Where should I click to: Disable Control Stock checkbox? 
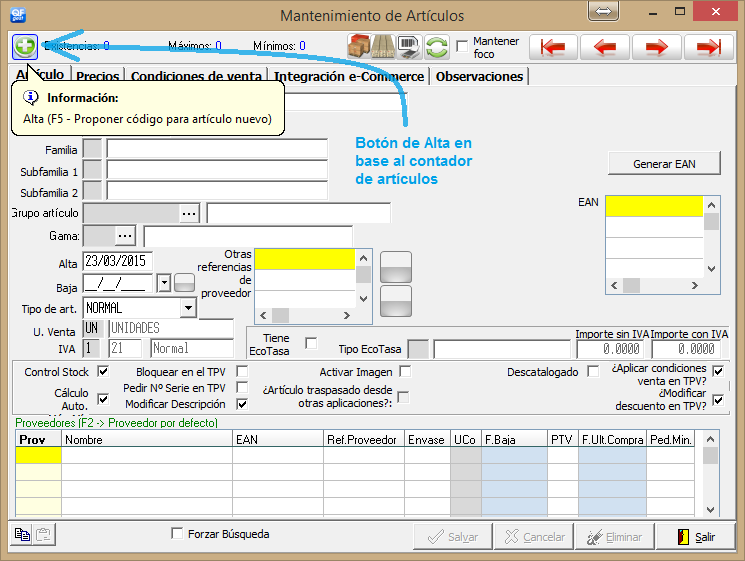(103, 371)
